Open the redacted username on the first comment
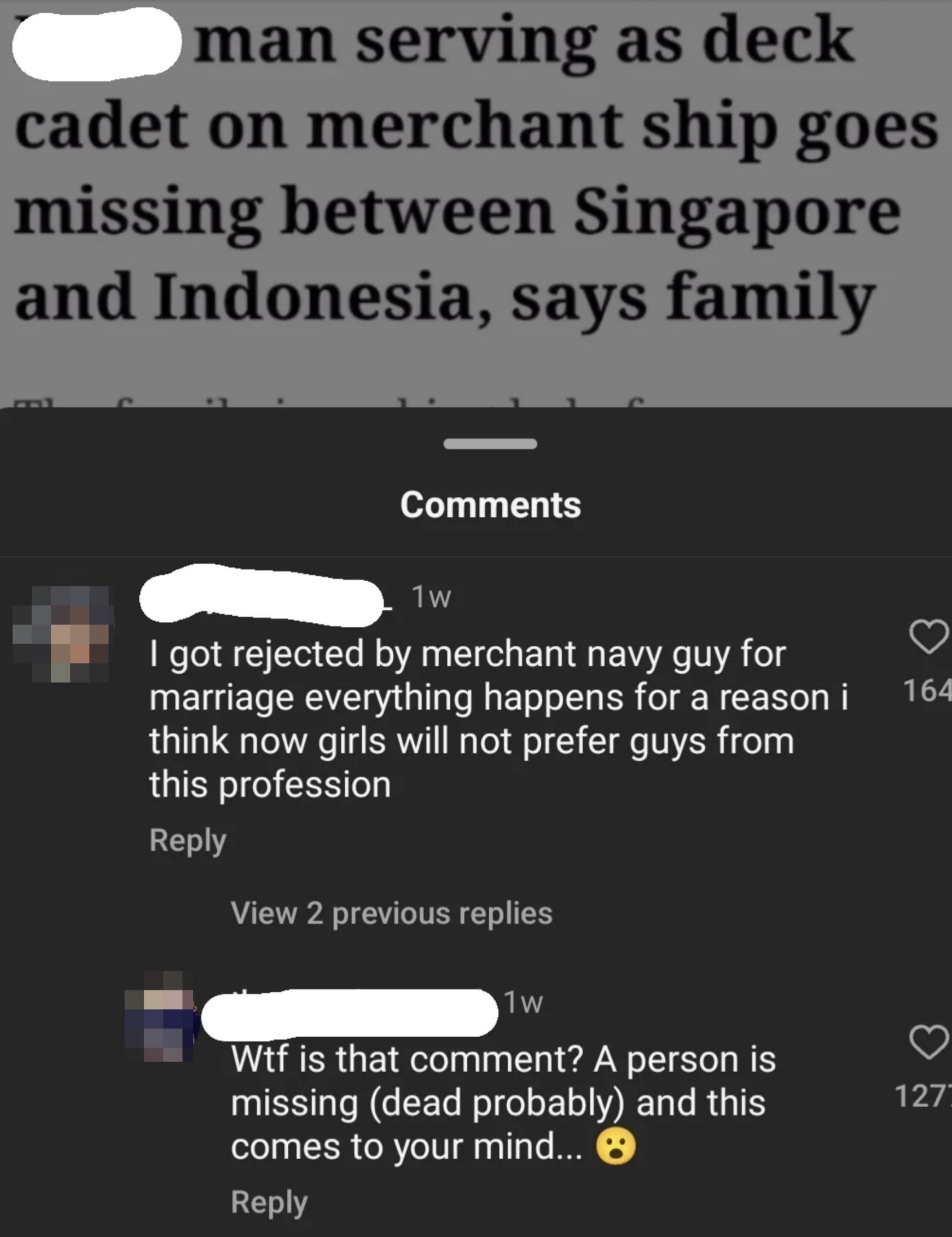 tap(262, 596)
